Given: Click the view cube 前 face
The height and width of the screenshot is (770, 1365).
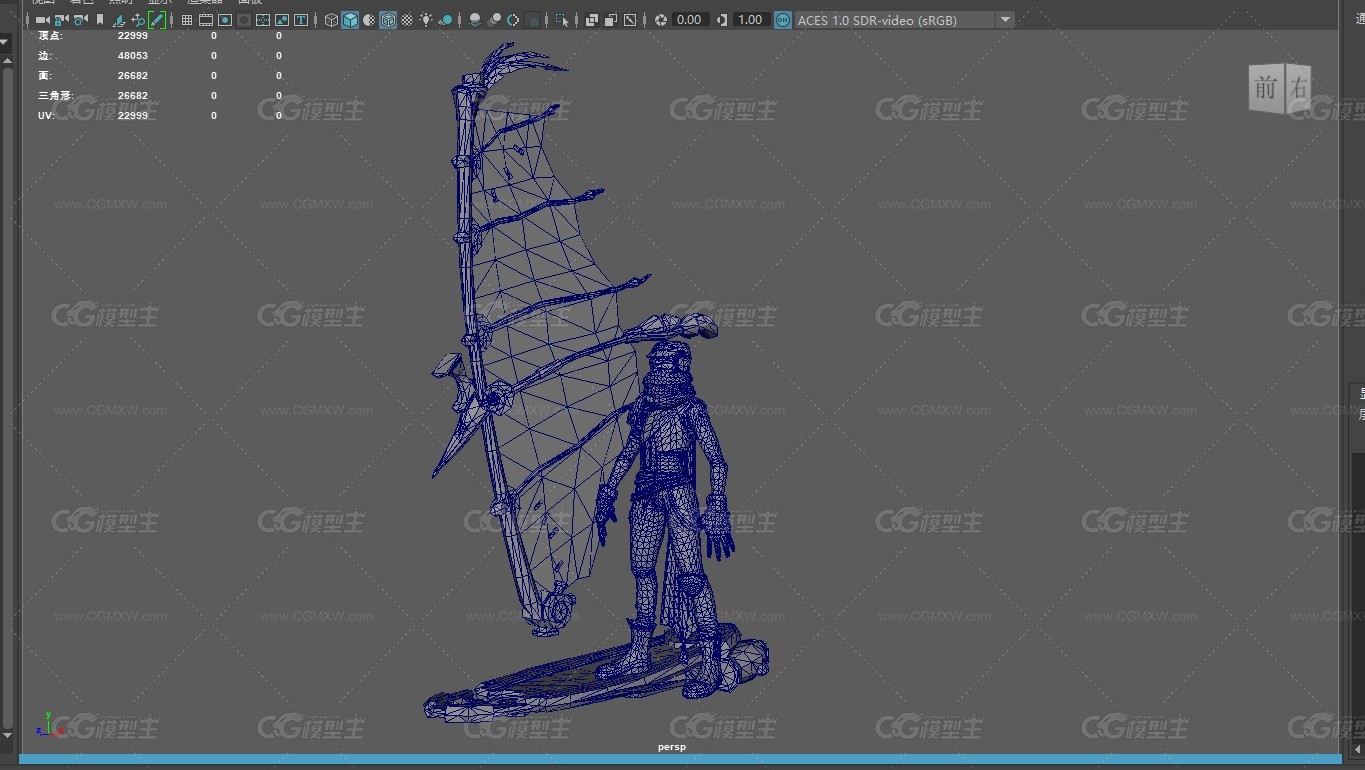Looking at the screenshot, I should (1266, 88).
